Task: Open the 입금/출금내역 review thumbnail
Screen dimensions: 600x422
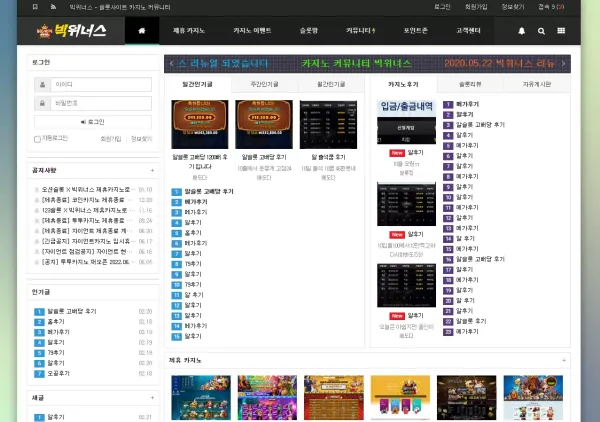Action: 406,122
